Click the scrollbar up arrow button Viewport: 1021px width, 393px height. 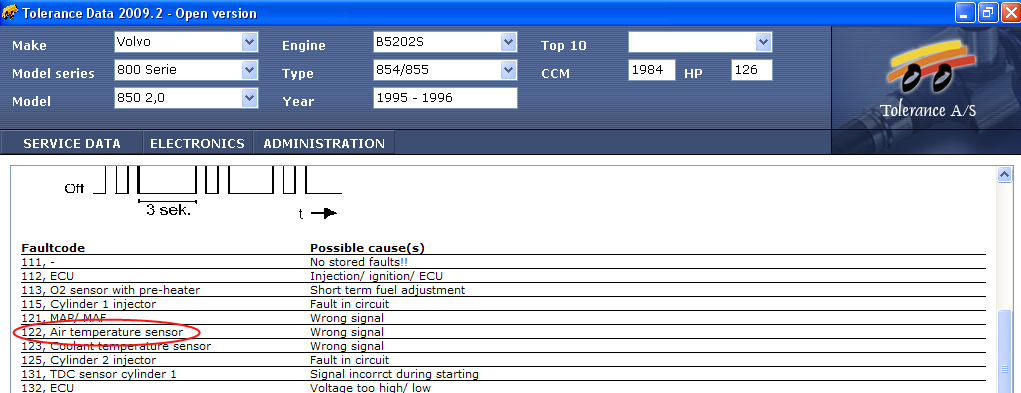(1004, 174)
